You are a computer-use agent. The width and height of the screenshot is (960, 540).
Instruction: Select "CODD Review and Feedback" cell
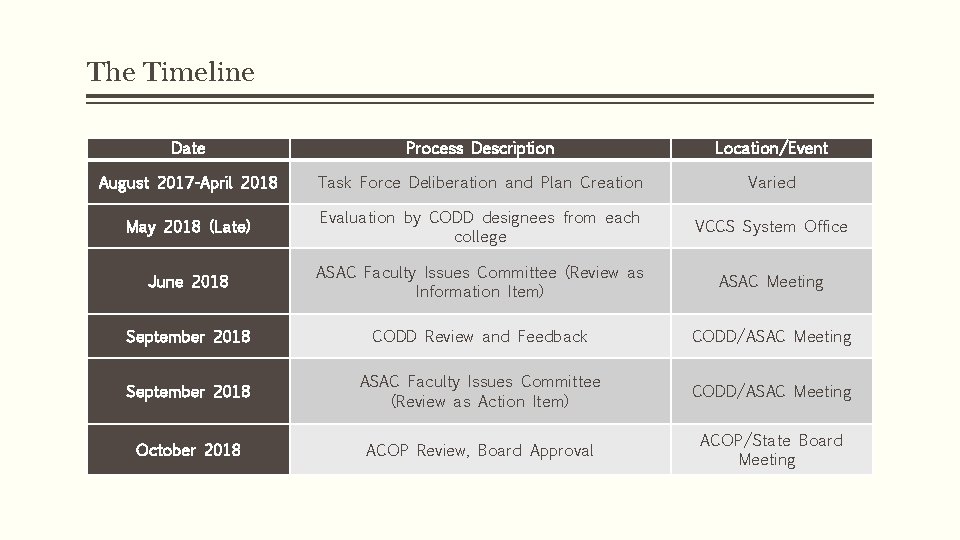click(x=480, y=337)
